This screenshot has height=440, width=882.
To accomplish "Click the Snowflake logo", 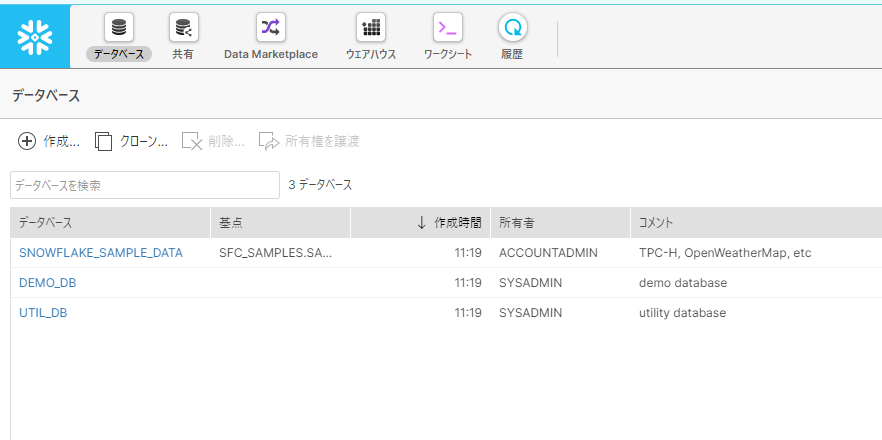I will coord(35,37).
